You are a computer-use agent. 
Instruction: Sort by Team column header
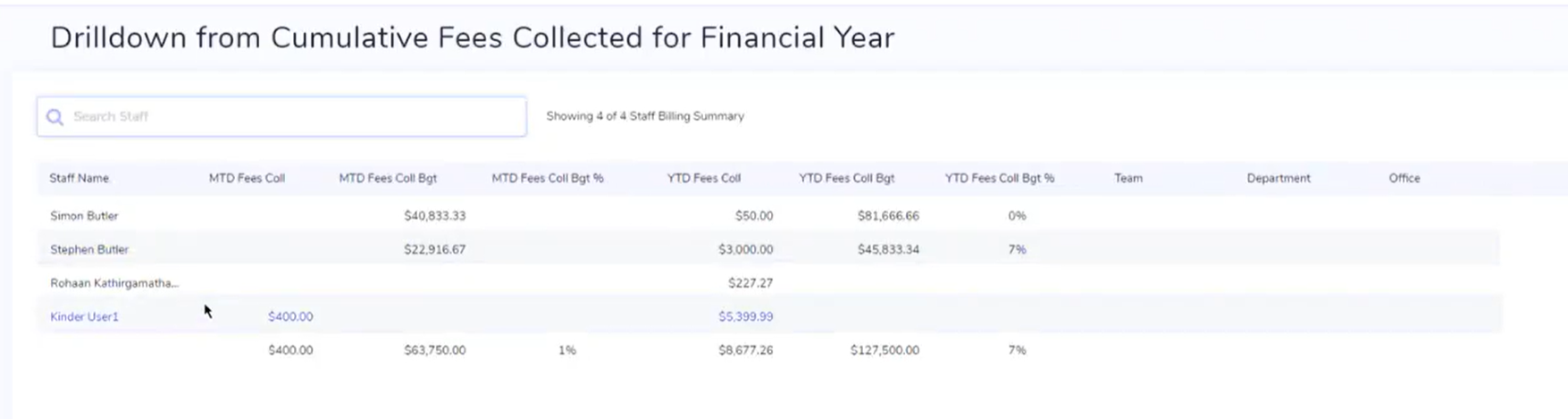coord(1128,179)
